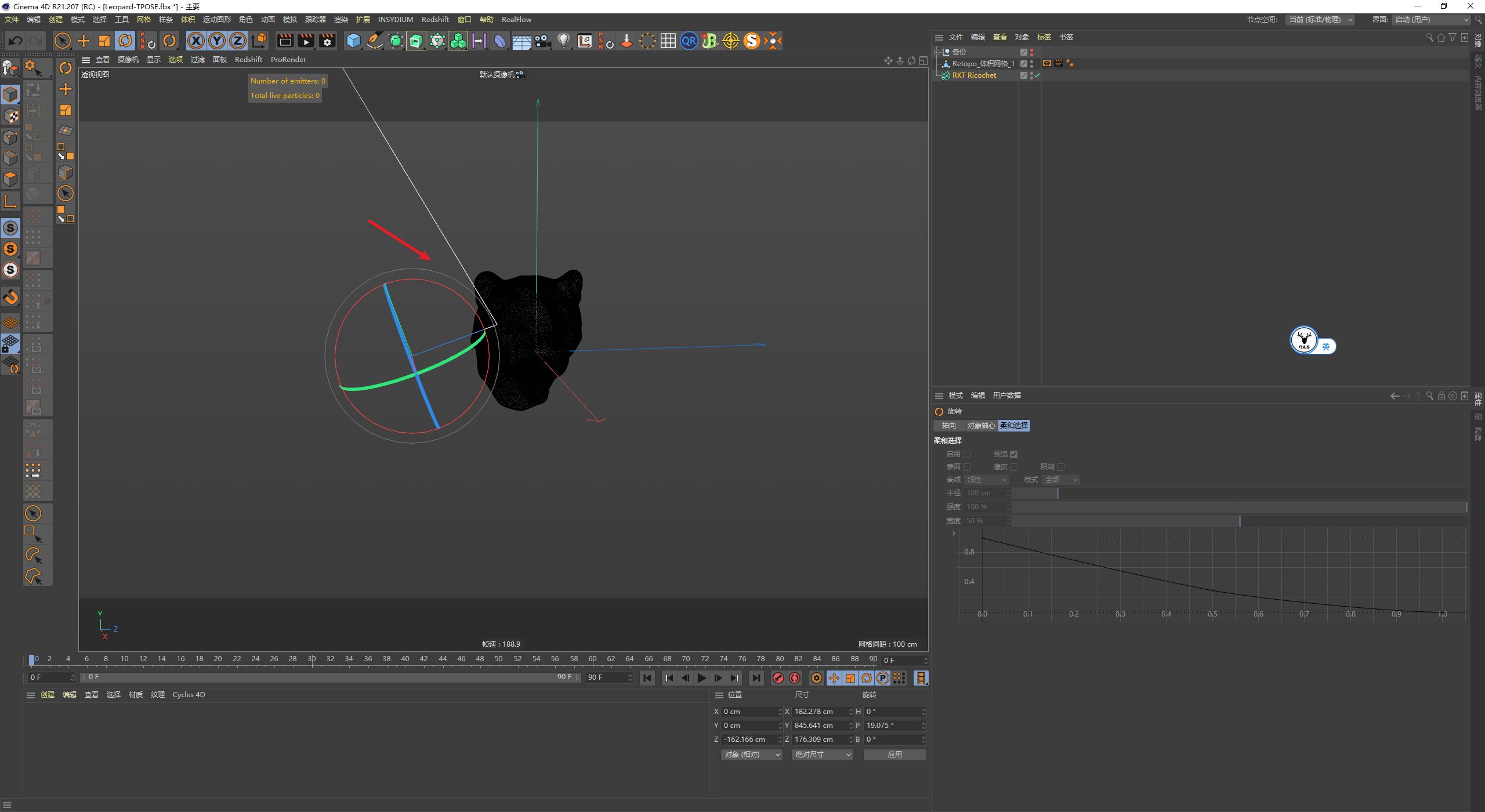
Task: Toggle the X axis lock icon
Action: [x=196, y=41]
